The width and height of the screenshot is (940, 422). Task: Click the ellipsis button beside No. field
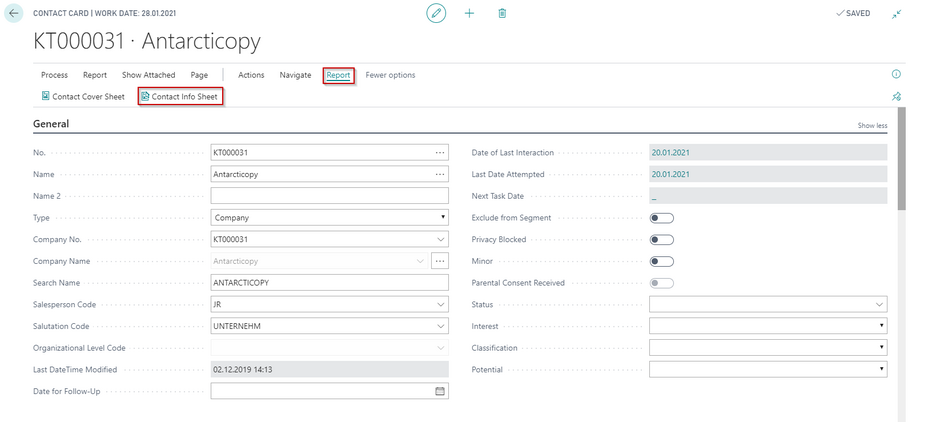click(439, 153)
